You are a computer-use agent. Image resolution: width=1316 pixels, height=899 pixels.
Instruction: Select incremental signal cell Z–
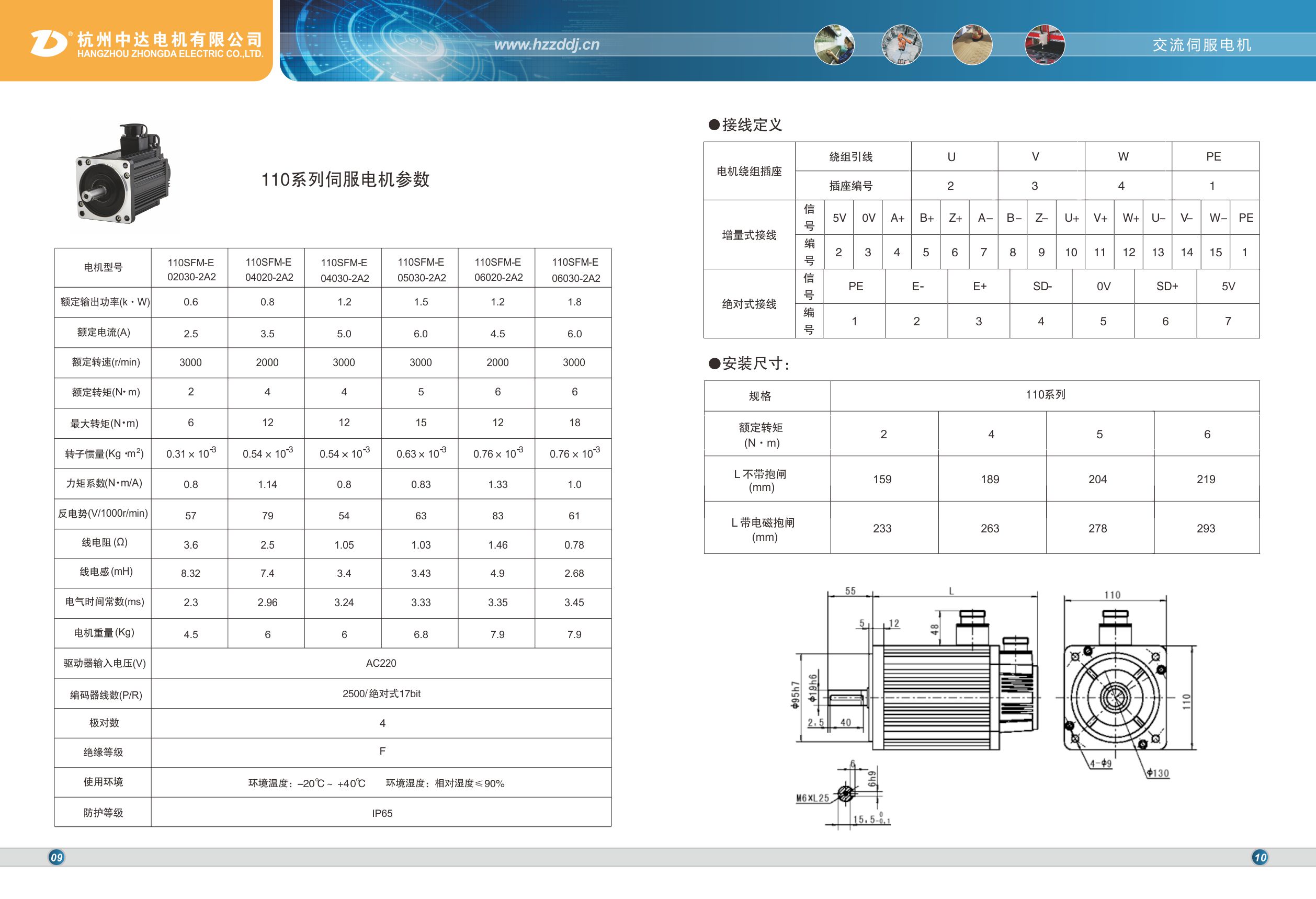click(1042, 218)
